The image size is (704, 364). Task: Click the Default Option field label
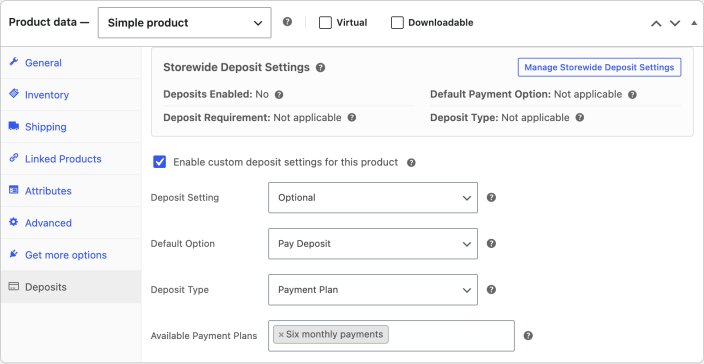pyautogui.click(x=182, y=244)
